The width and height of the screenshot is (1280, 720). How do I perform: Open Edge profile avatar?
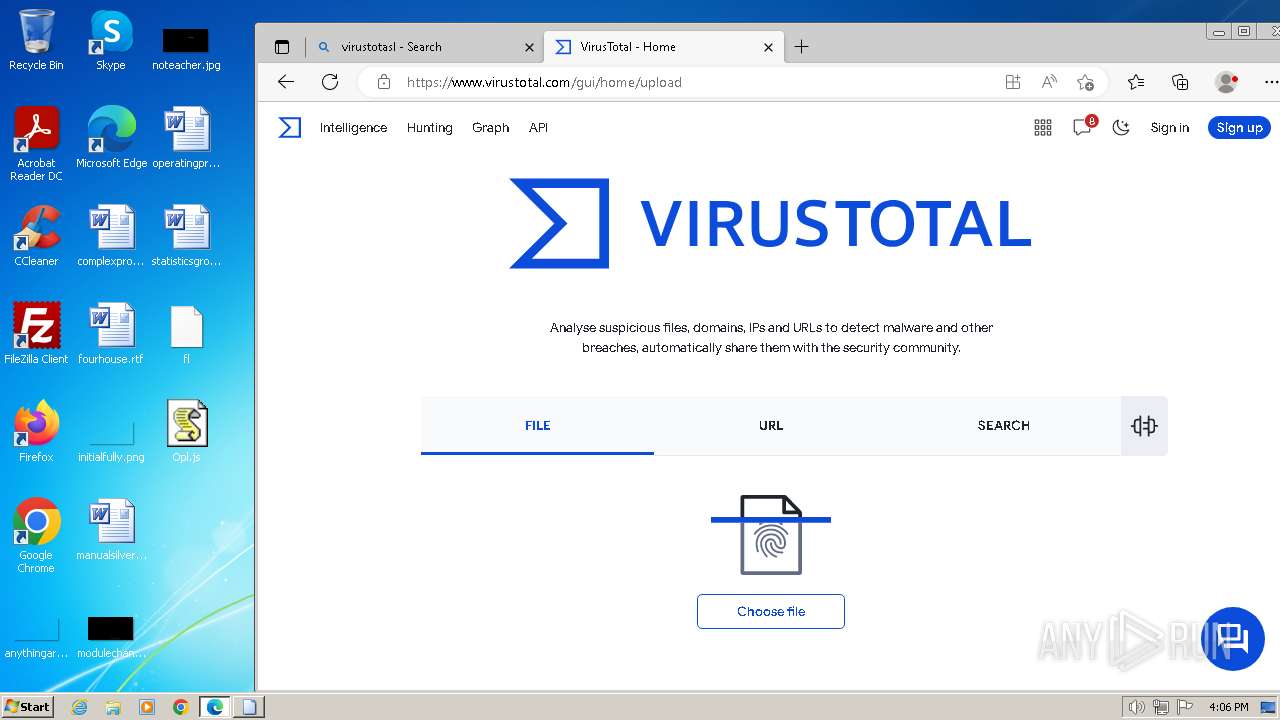click(x=1226, y=82)
